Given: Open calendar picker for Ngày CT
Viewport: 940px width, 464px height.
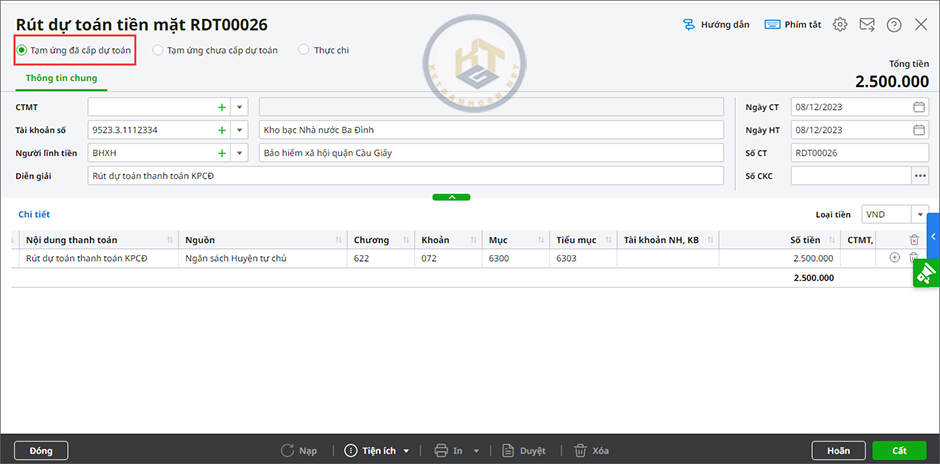Looking at the screenshot, I should pos(918,106).
